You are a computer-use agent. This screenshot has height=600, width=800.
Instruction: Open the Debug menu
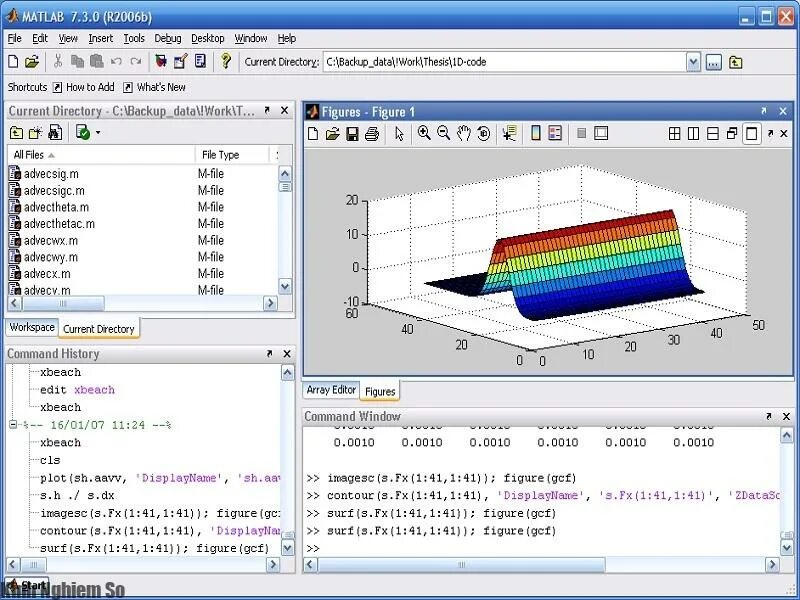point(168,38)
